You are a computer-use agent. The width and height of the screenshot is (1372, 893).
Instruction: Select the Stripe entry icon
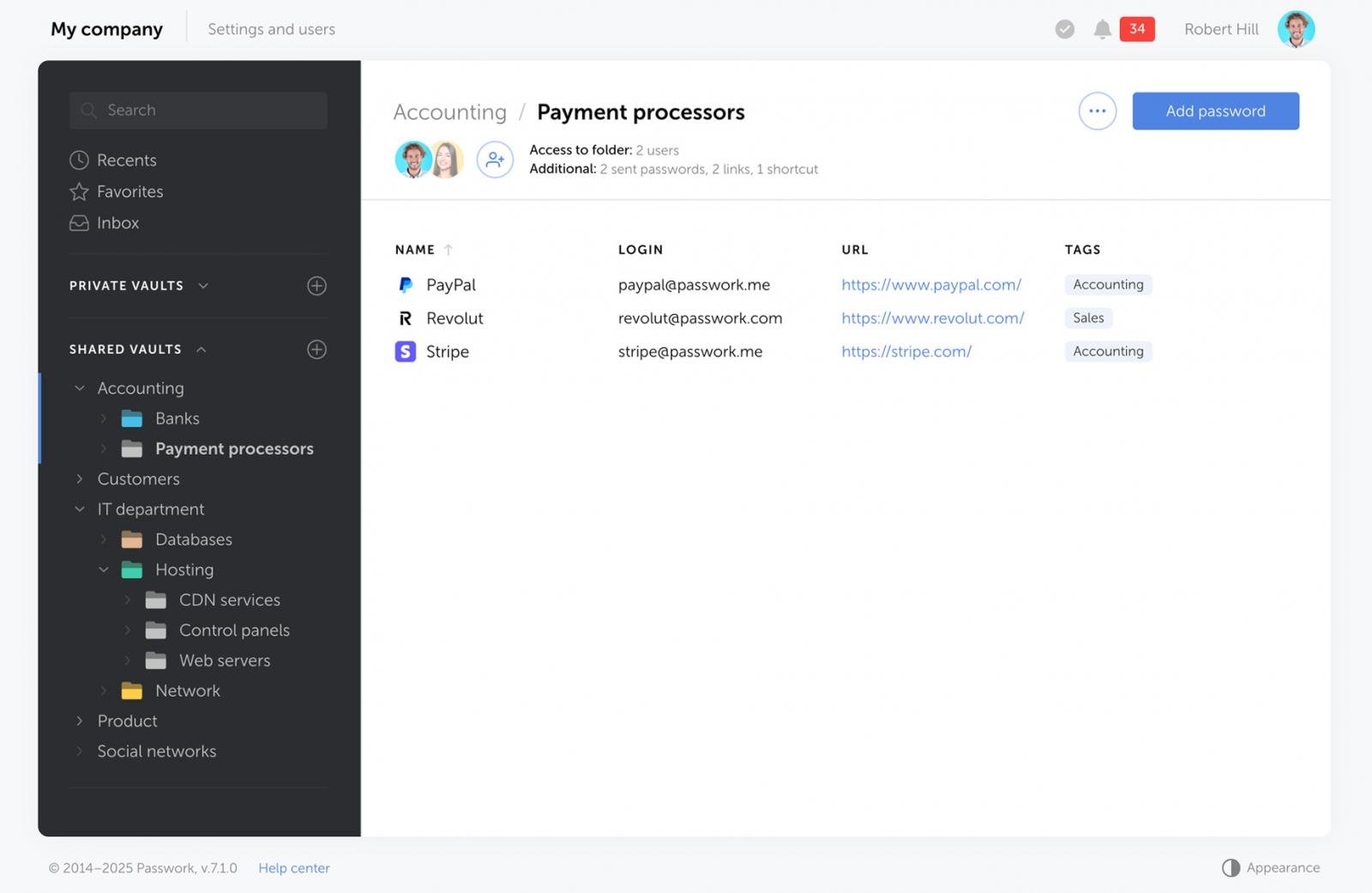[x=405, y=351]
